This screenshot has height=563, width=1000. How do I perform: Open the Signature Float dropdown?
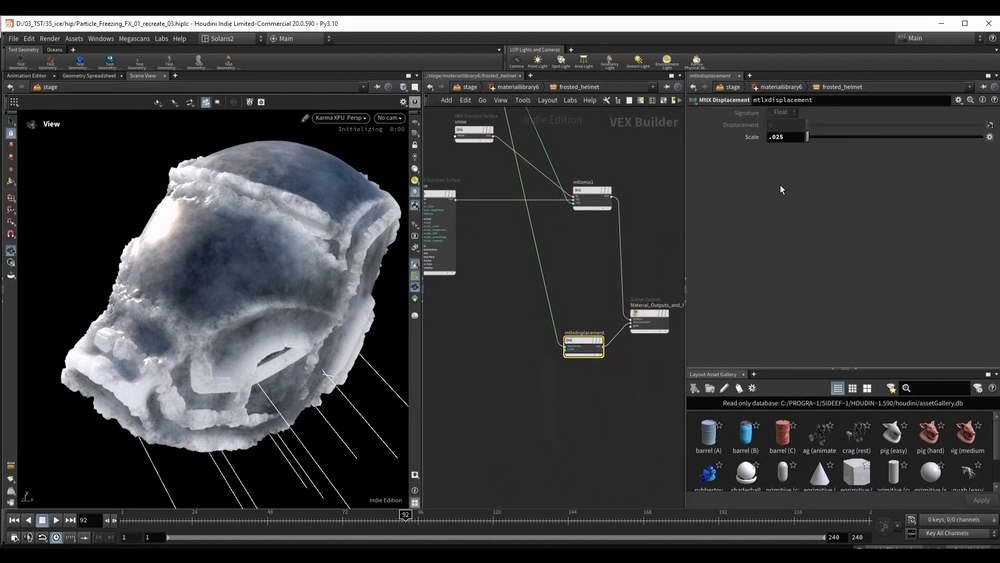pos(784,112)
